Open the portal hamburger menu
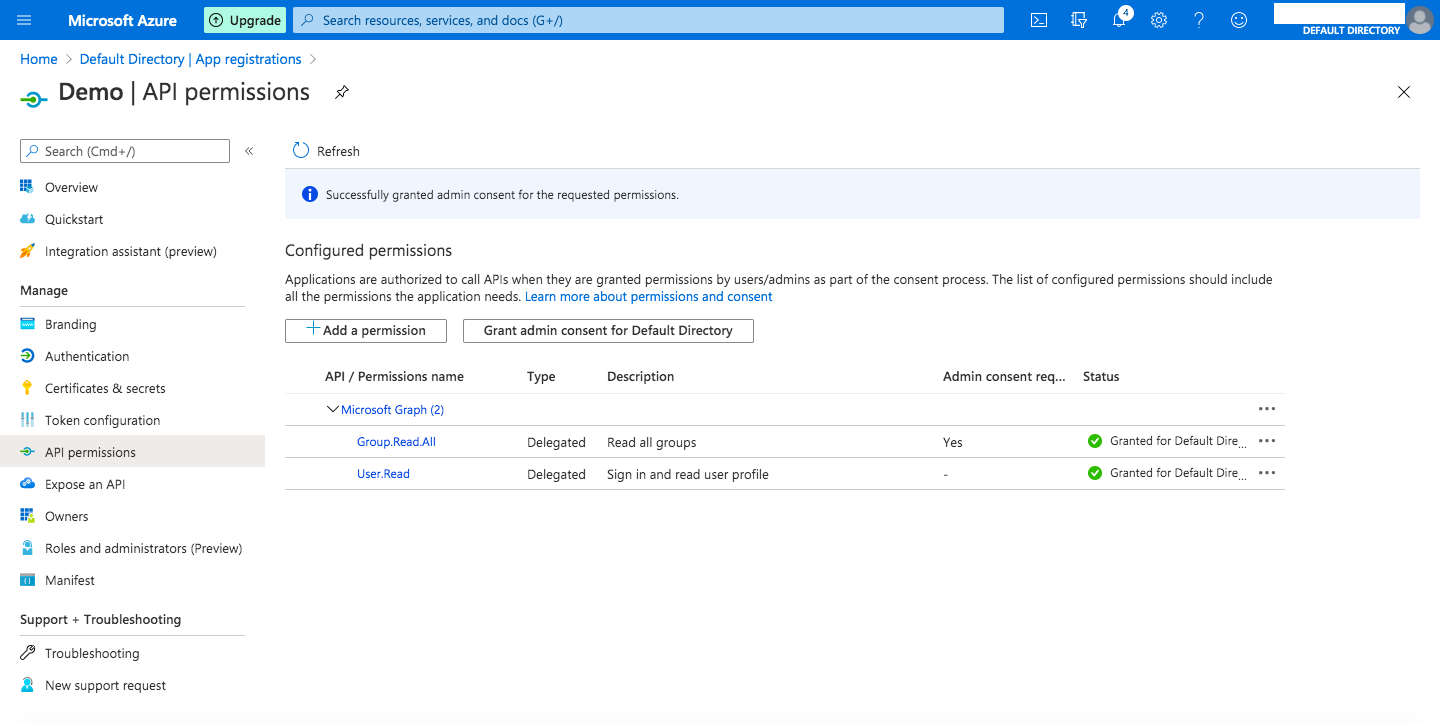The image size is (1440, 724). pos(24,20)
